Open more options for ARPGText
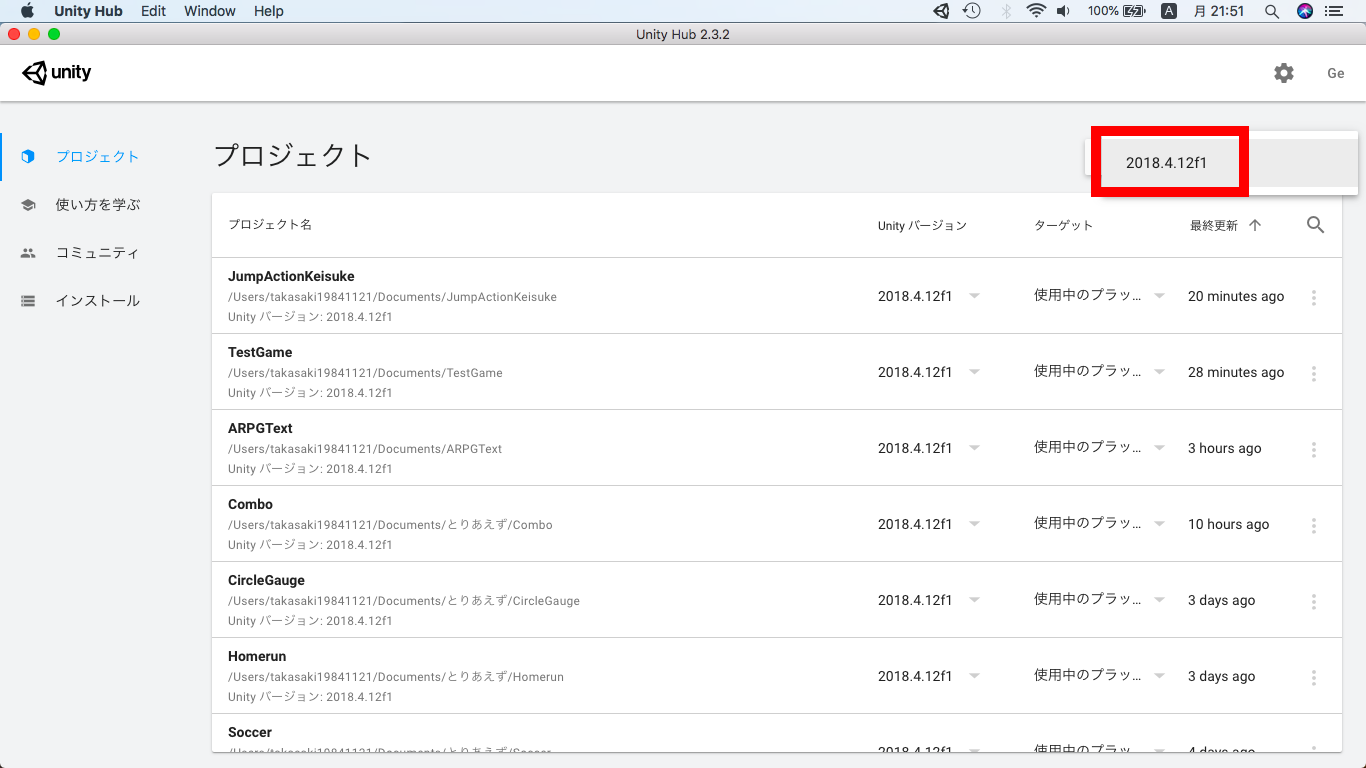Viewport: 1366px width, 768px height. point(1314,449)
